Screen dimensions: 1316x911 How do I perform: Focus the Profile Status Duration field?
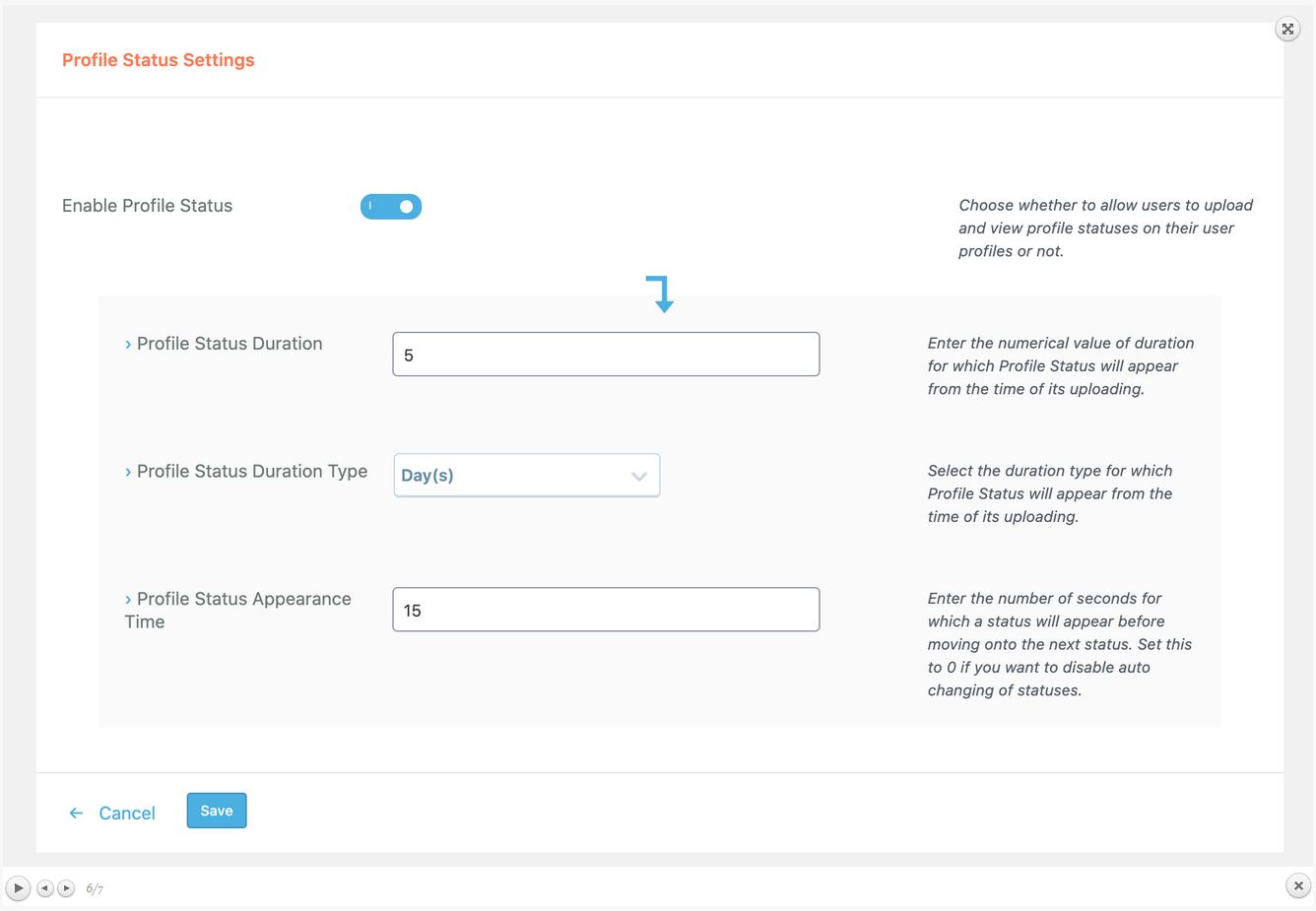tap(606, 355)
